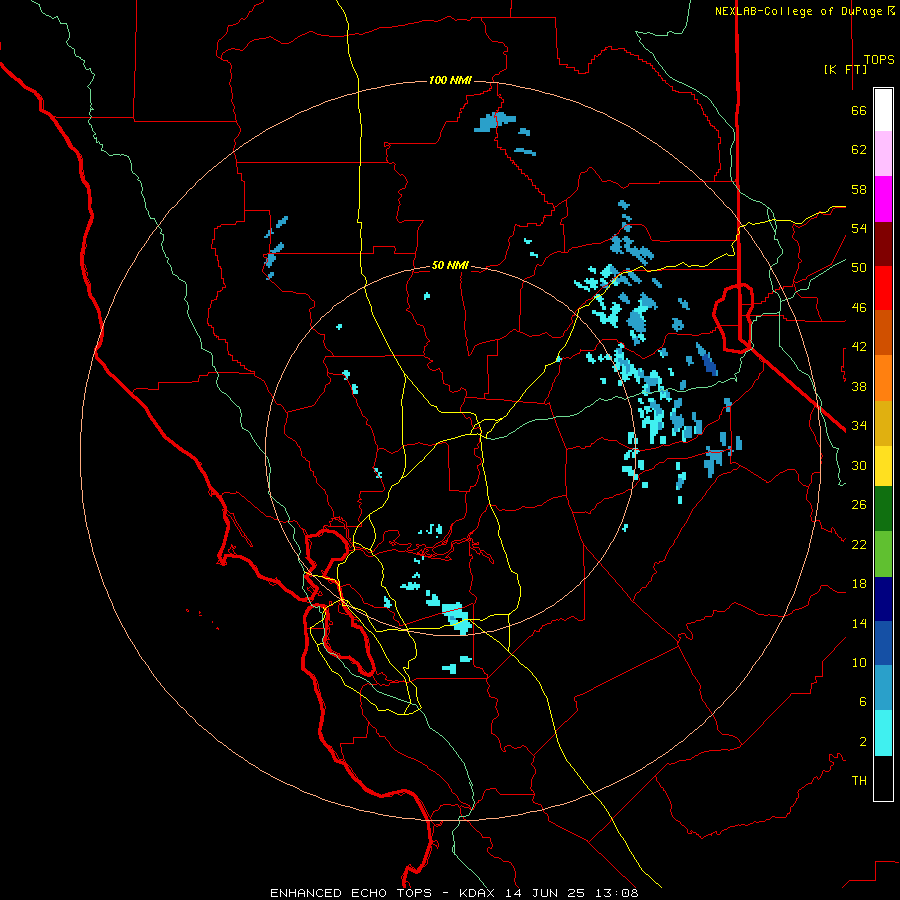Click the 66 legend value label

tap(859, 110)
